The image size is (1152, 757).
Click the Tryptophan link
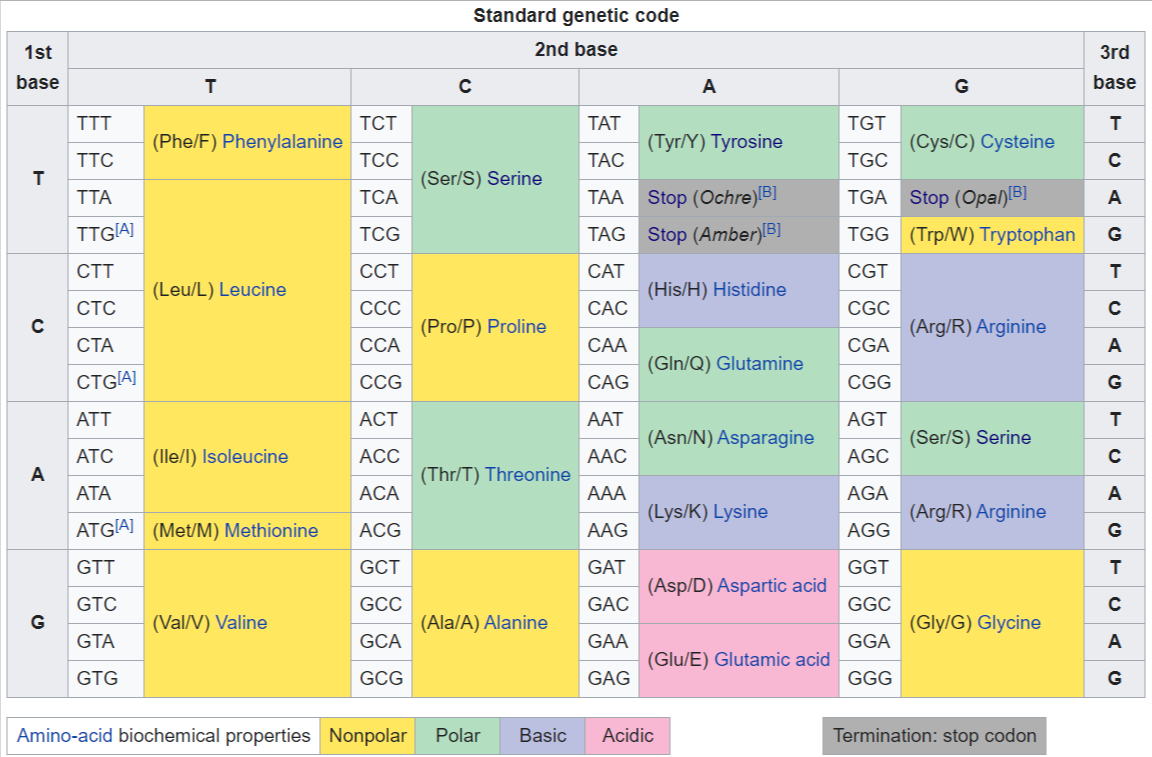coord(1027,235)
